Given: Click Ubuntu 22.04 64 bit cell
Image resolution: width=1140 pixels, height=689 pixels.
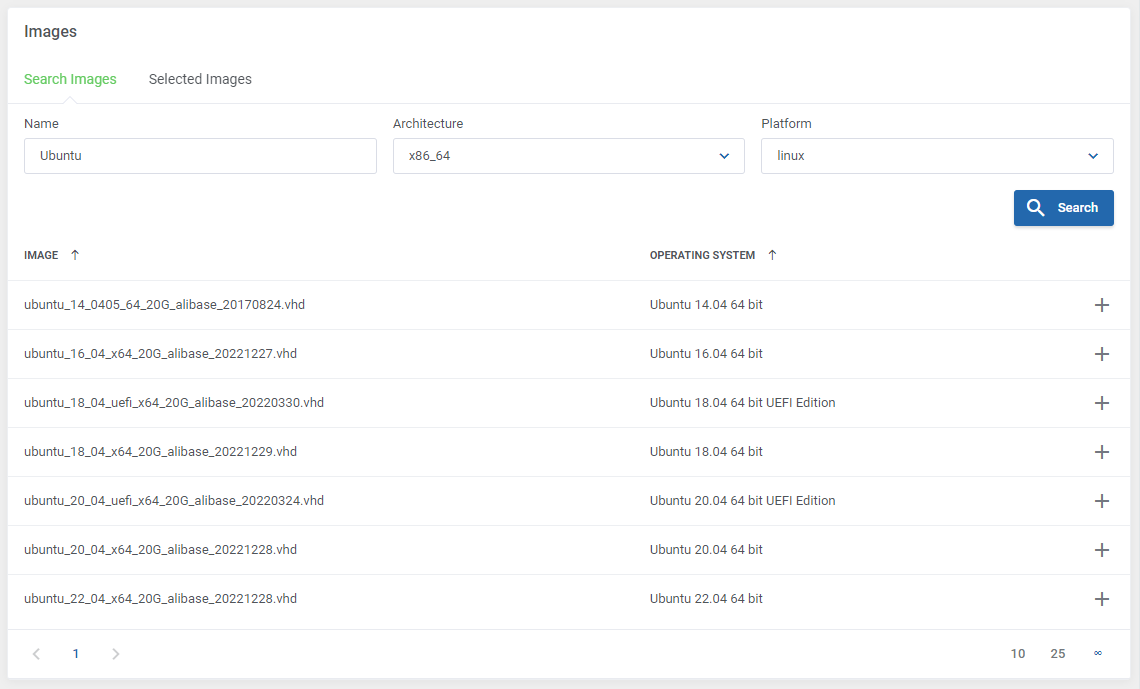Looking at the screenshot, I should click(706, 599).
